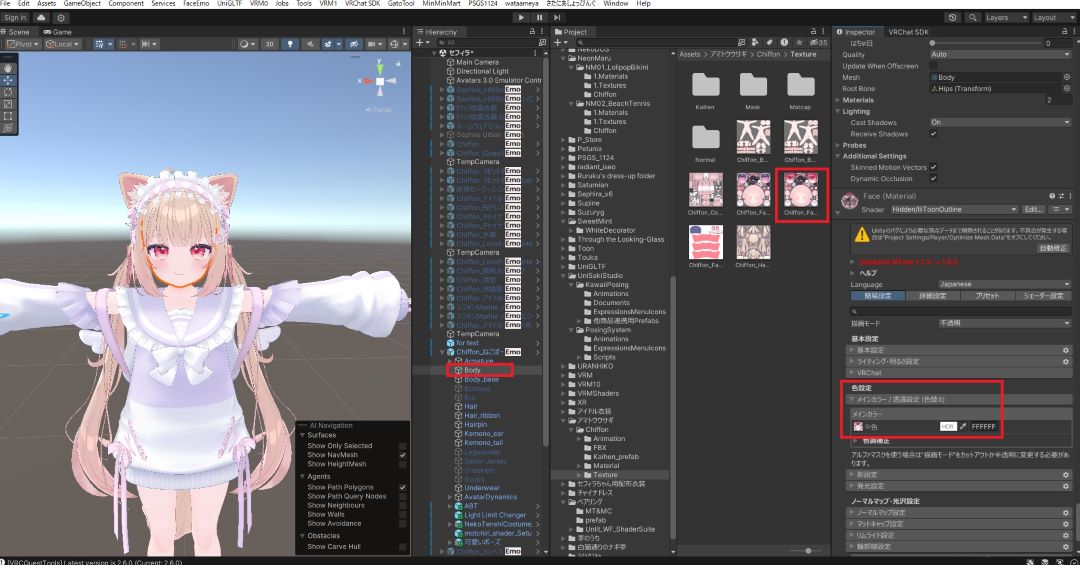Click the global search magnifier icon
This screenshot has width=1080, height=565.
tap(973, 18)
